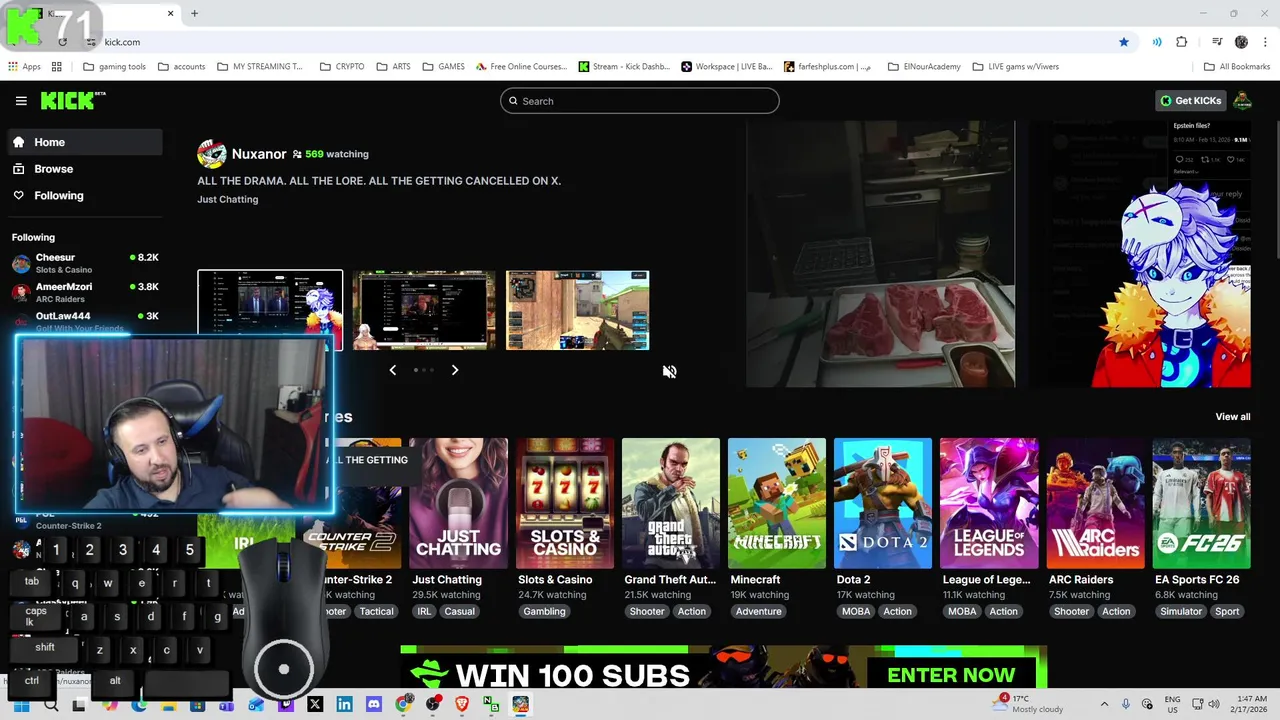Click the Simulator tag under EA Sports FC 26
The width and height of the screenshot is (1280, 720).
click(1181, 611)
